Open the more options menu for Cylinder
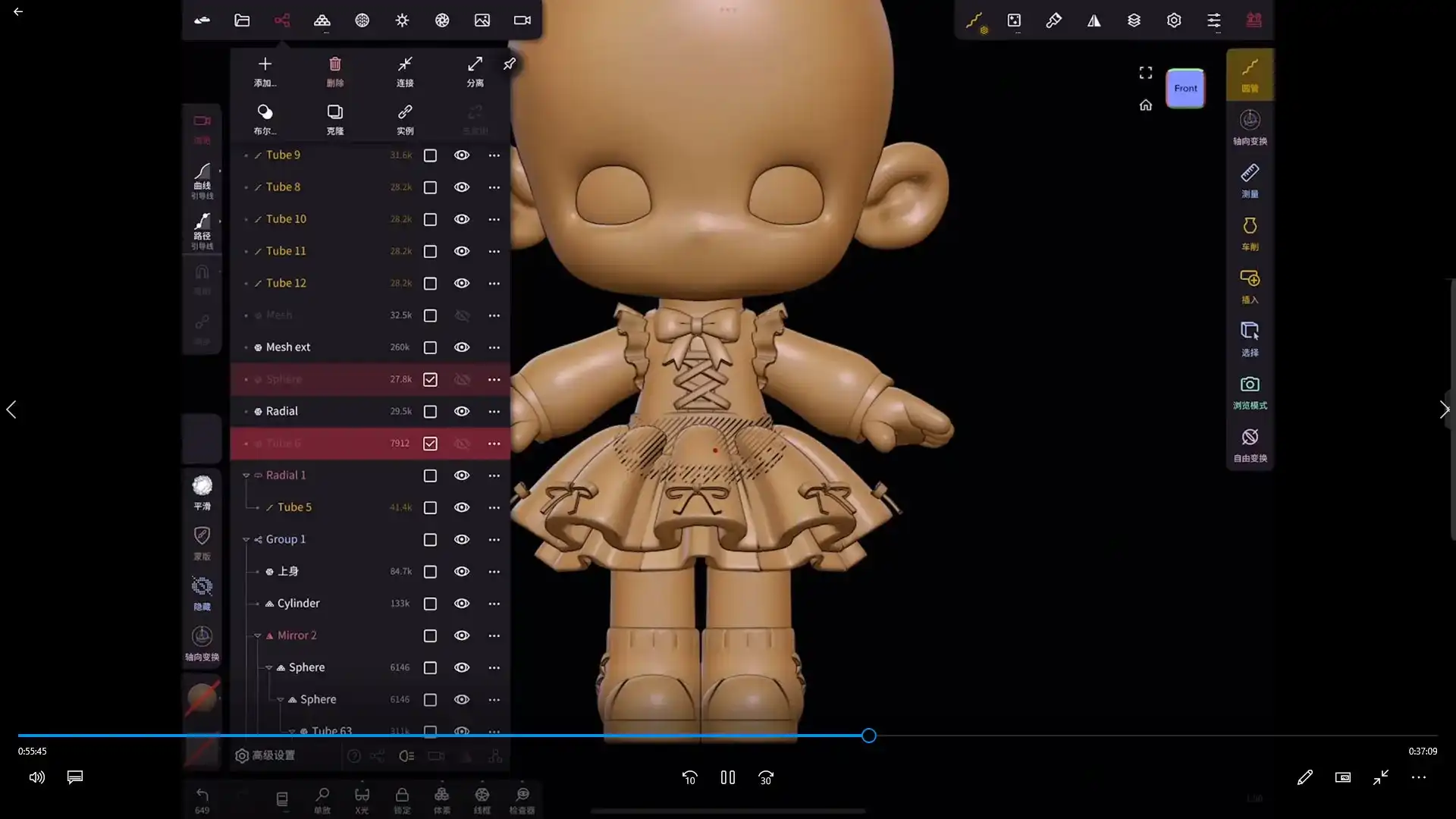Image resolution: width=1456 pixels, height=819 pixels. coord(494,604)
